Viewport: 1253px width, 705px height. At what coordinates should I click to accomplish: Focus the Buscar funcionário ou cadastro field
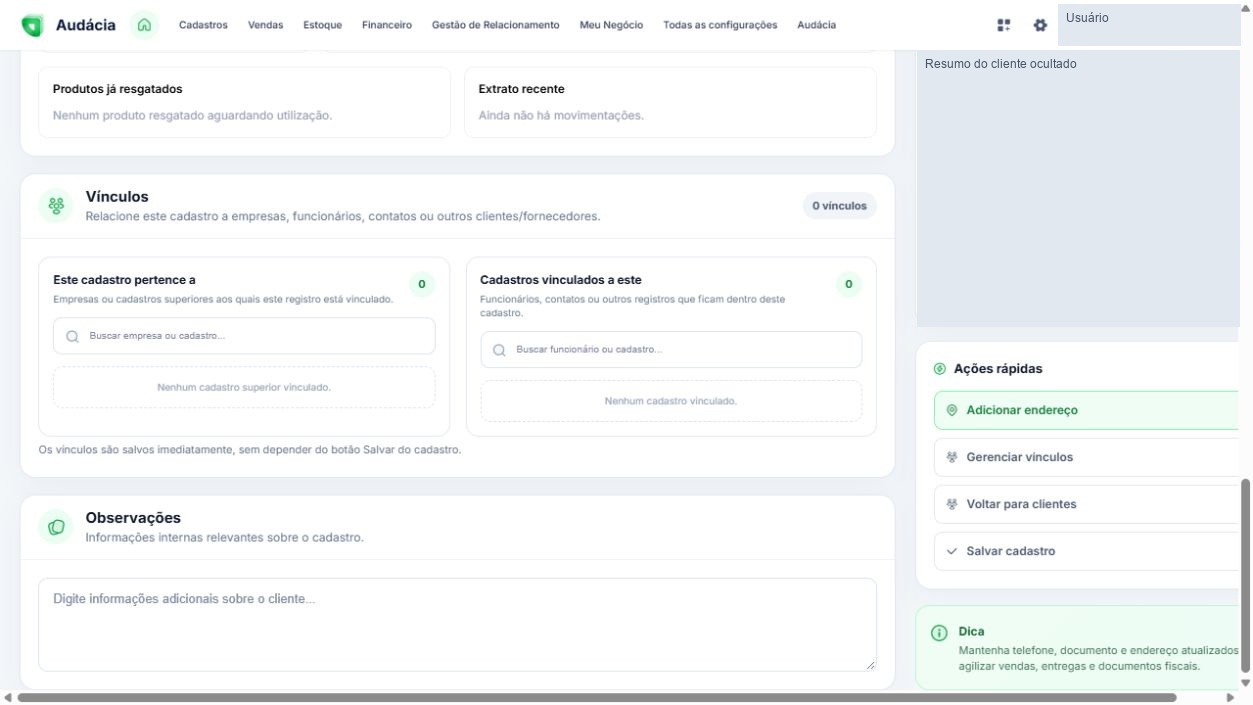pos(671,350)
